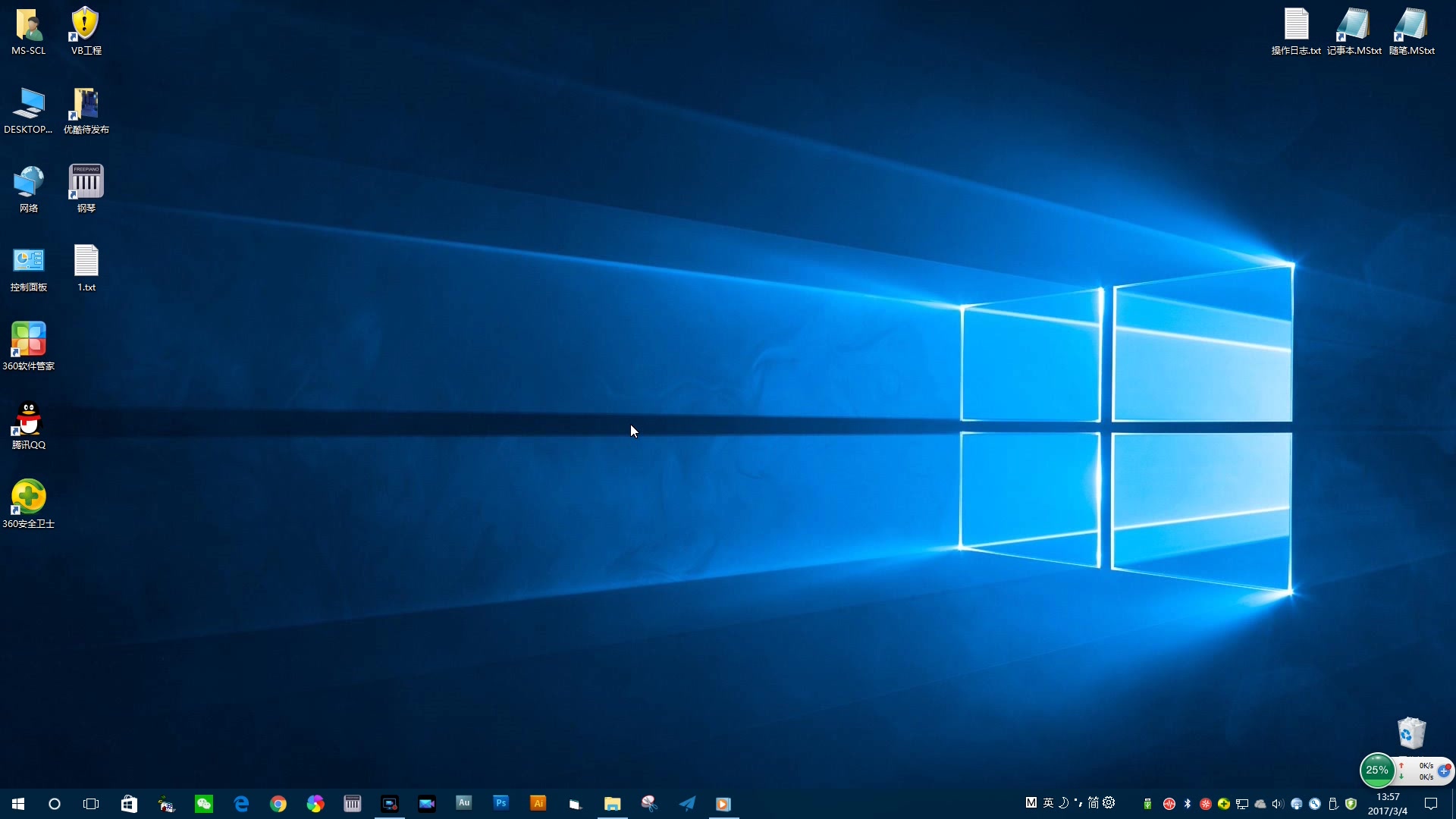Open the red heartbeat monitor tray icon
Viewport: 1456px width, 819px height.
(x=1169, y=804)
